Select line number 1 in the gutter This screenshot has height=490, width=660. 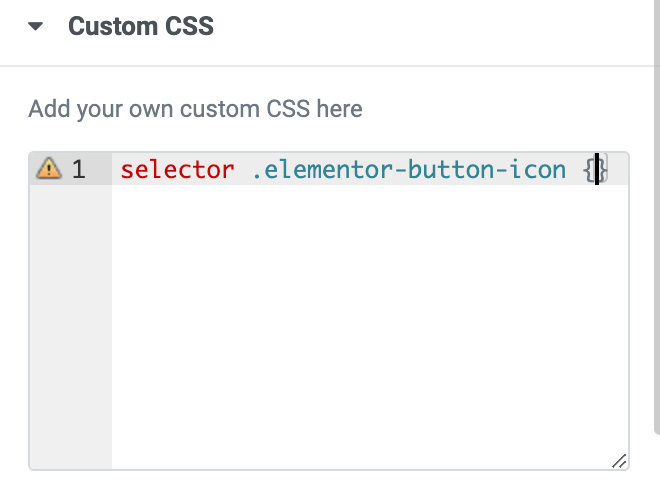point(78,169)
